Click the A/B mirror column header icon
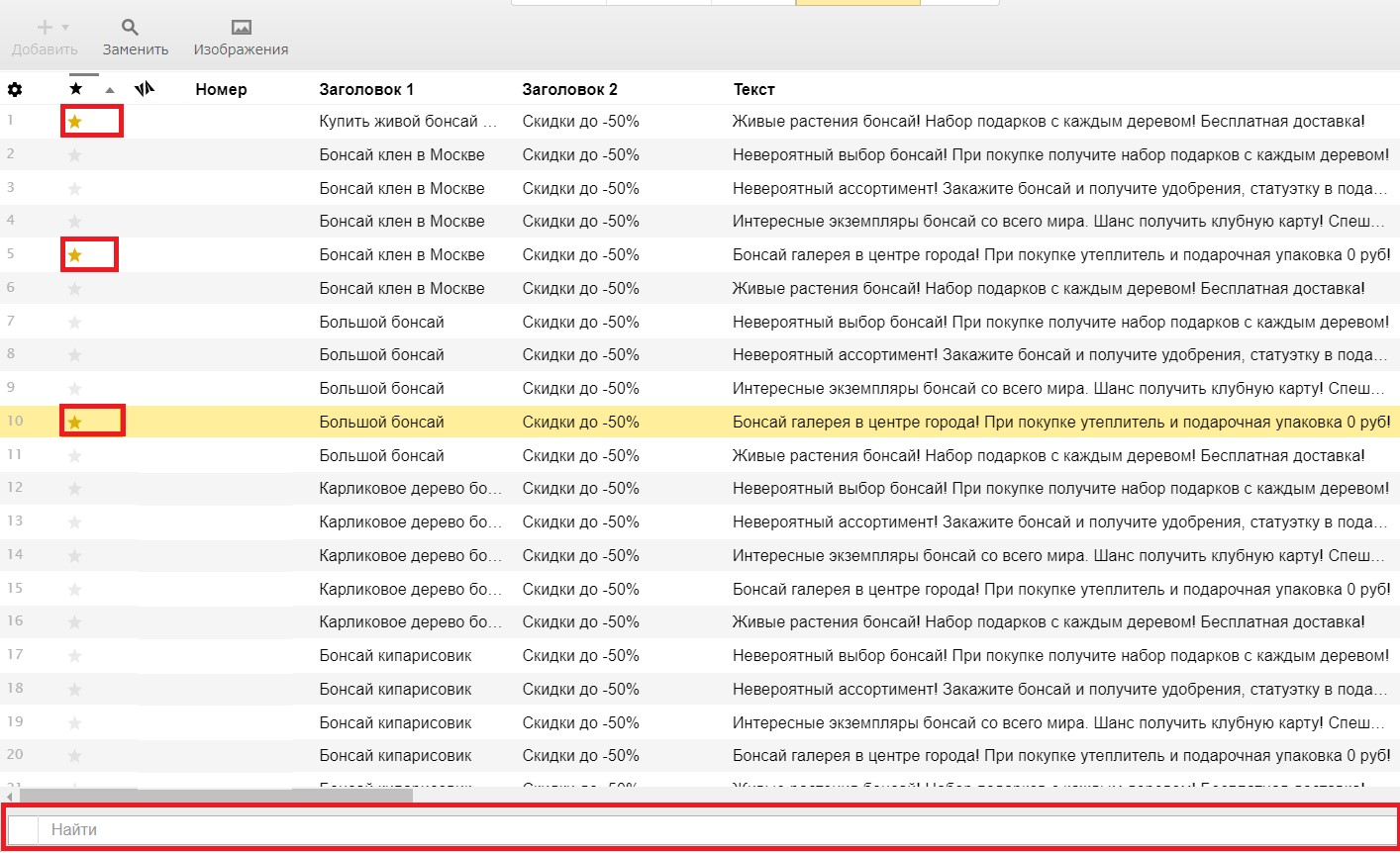The width and height of the screenshot is (1400, 853). [146, 89]
